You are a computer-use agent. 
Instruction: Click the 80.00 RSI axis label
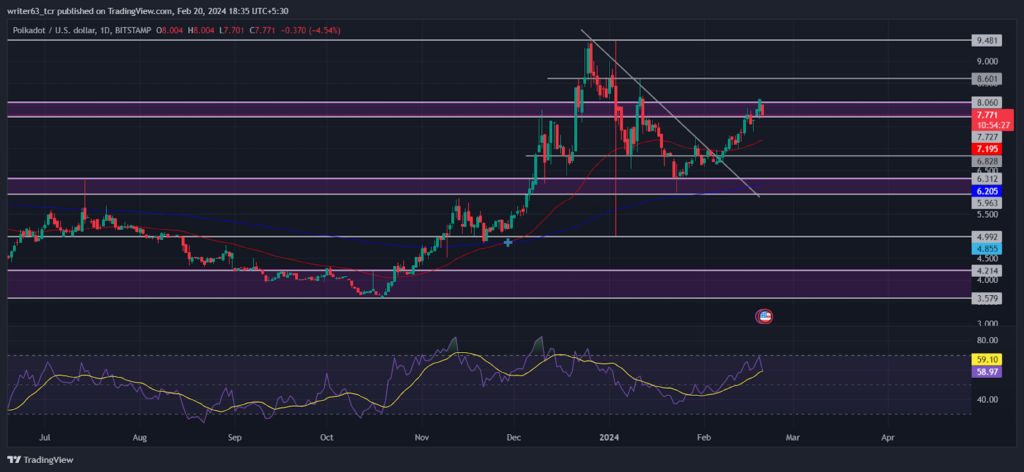[986, 340]
